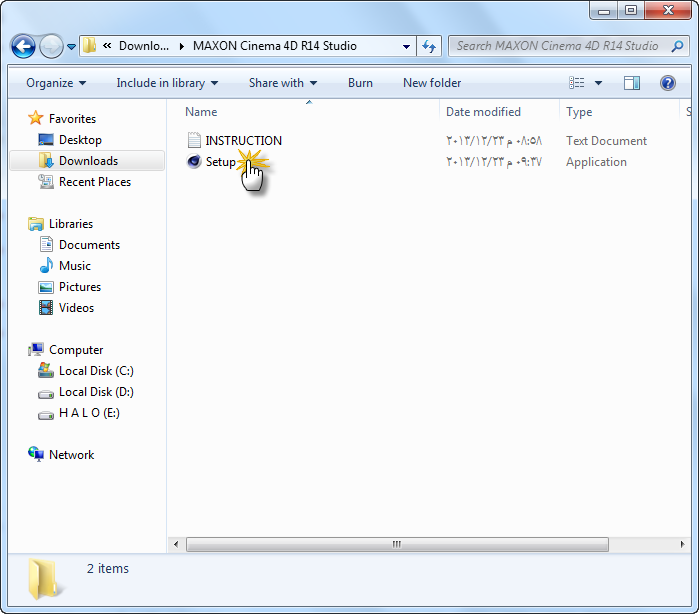Select the INSTRUCTION text document icon
This screenshot has width=699, height=614.
[x=195, y=141]
